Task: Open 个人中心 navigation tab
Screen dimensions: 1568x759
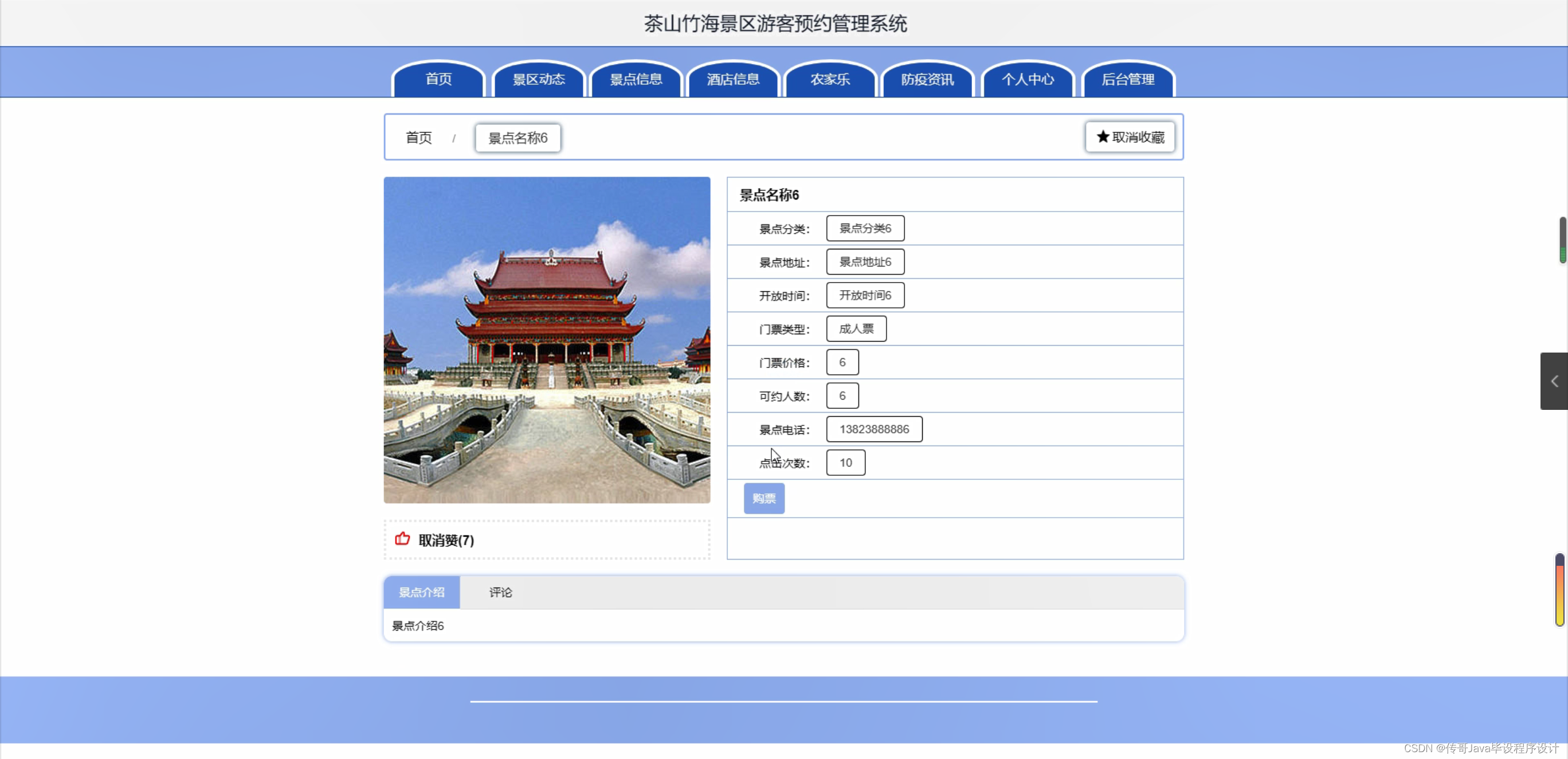Action: click(1028, 80)
